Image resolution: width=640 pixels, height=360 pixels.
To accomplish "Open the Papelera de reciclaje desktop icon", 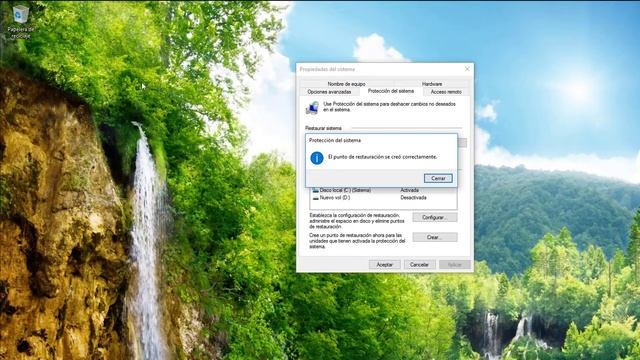I will pos(20,22).
